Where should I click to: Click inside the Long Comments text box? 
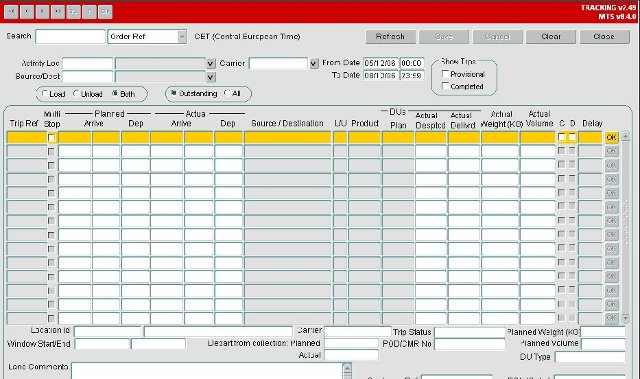(x=207, y=370)
